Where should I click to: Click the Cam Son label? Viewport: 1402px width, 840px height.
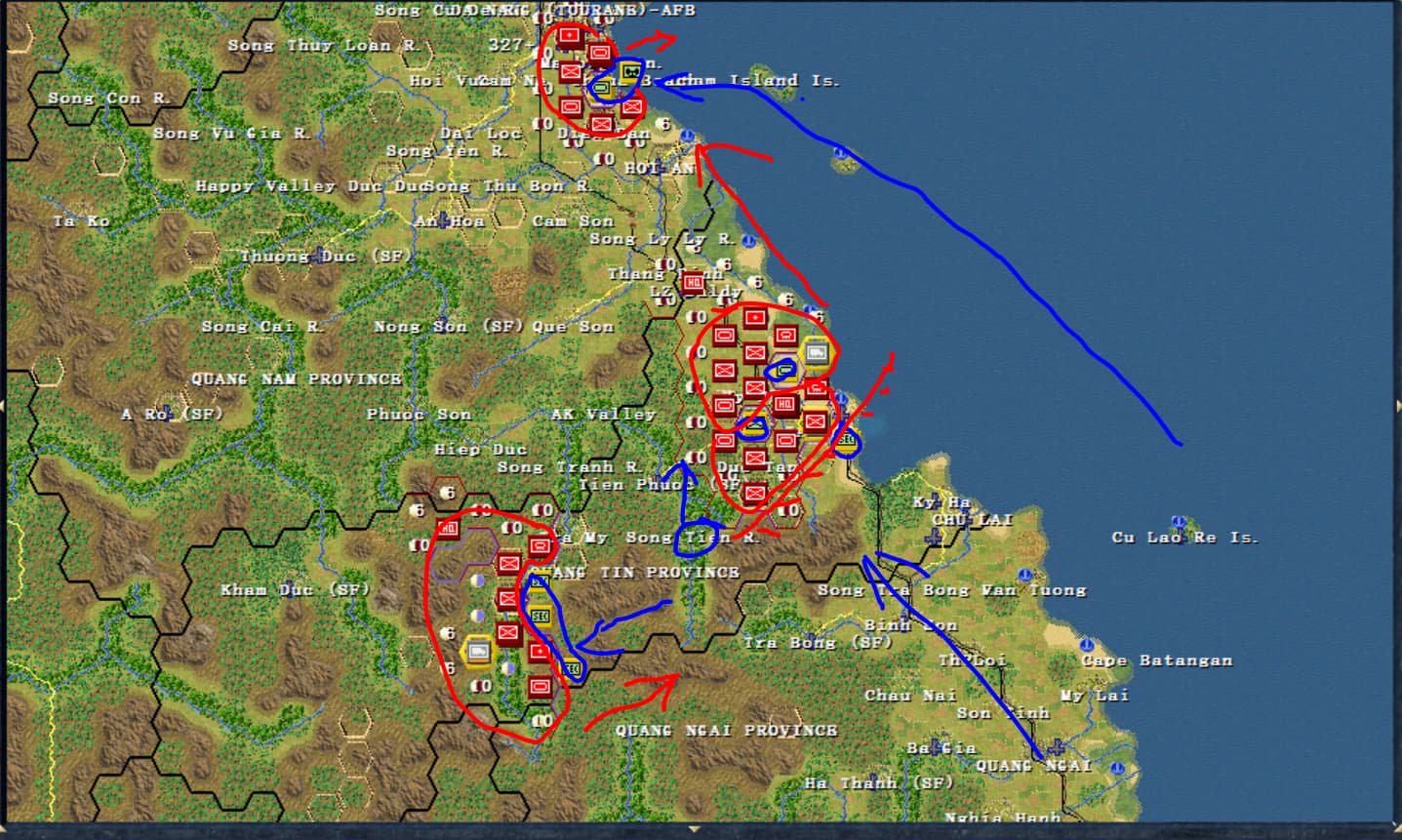pyautogui.click(x=573, y=220)
